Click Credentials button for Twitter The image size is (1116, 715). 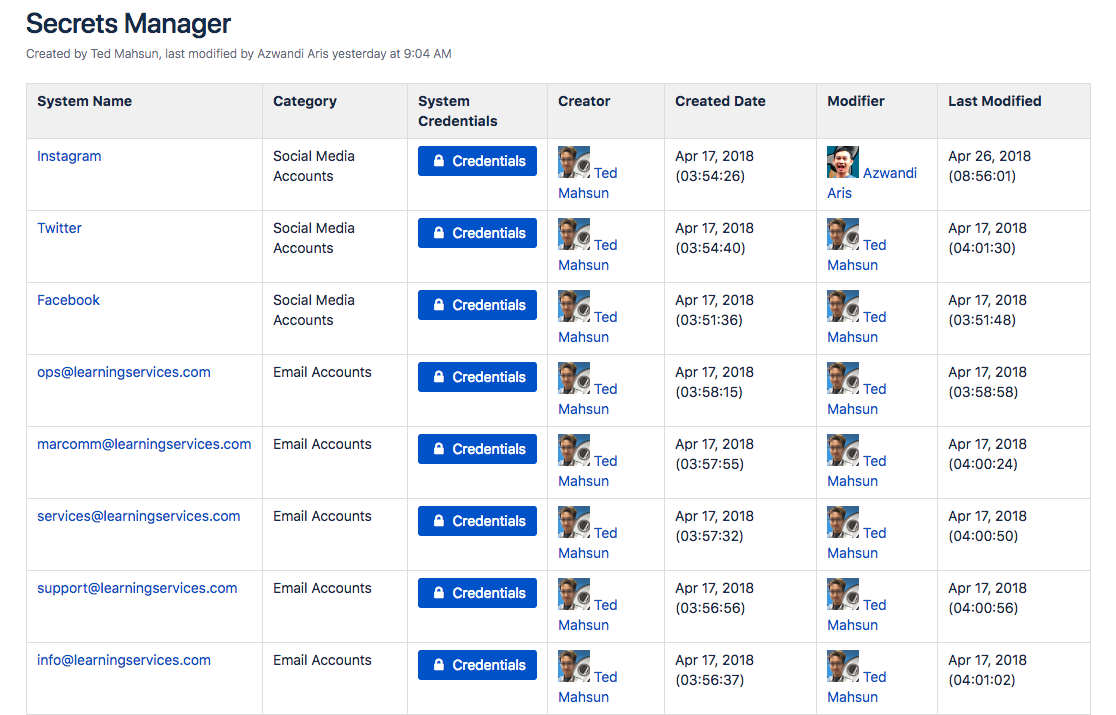pos(478,233)
